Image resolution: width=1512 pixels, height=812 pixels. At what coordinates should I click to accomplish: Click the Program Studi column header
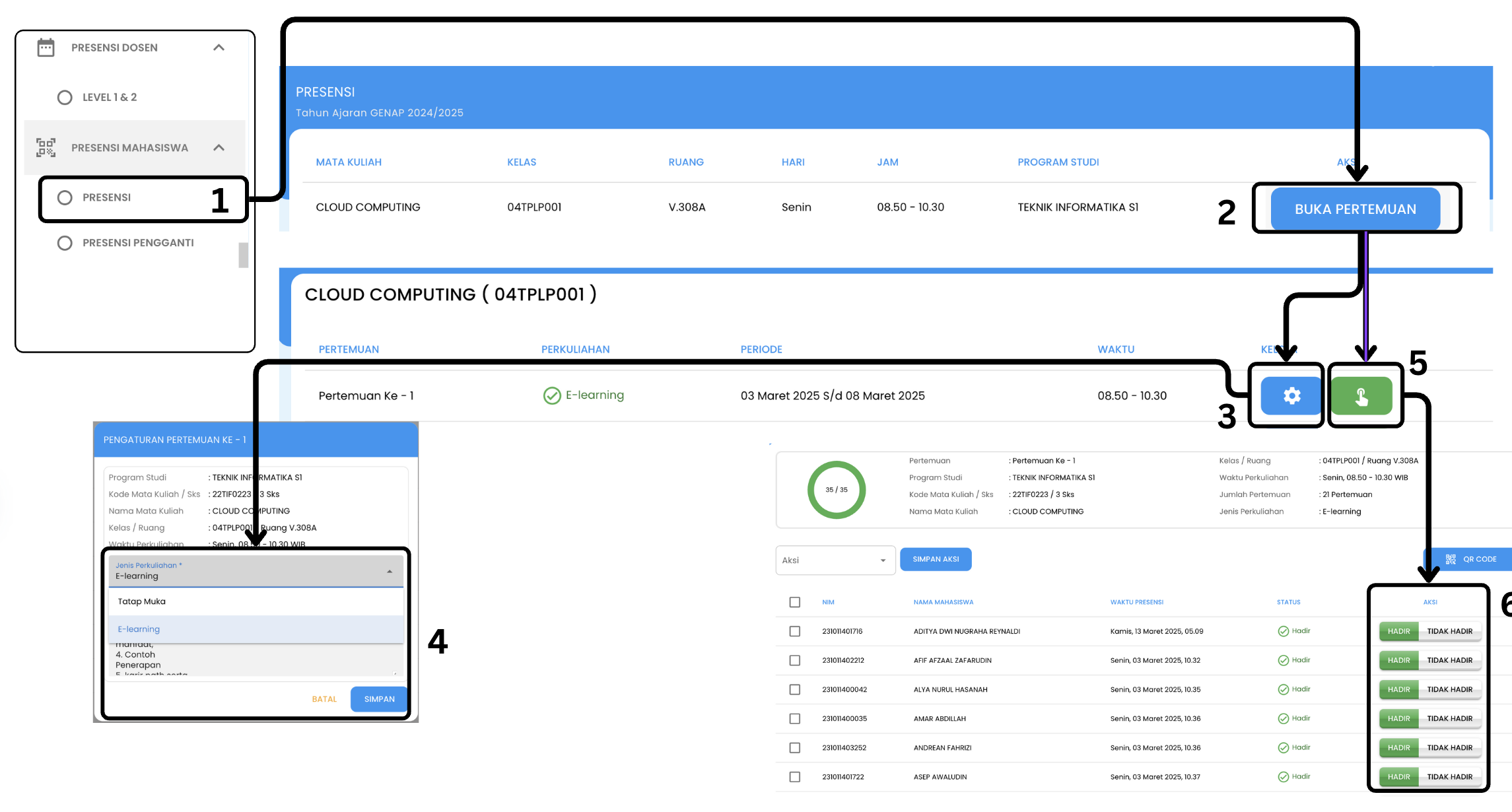(x=1058, y=162)
